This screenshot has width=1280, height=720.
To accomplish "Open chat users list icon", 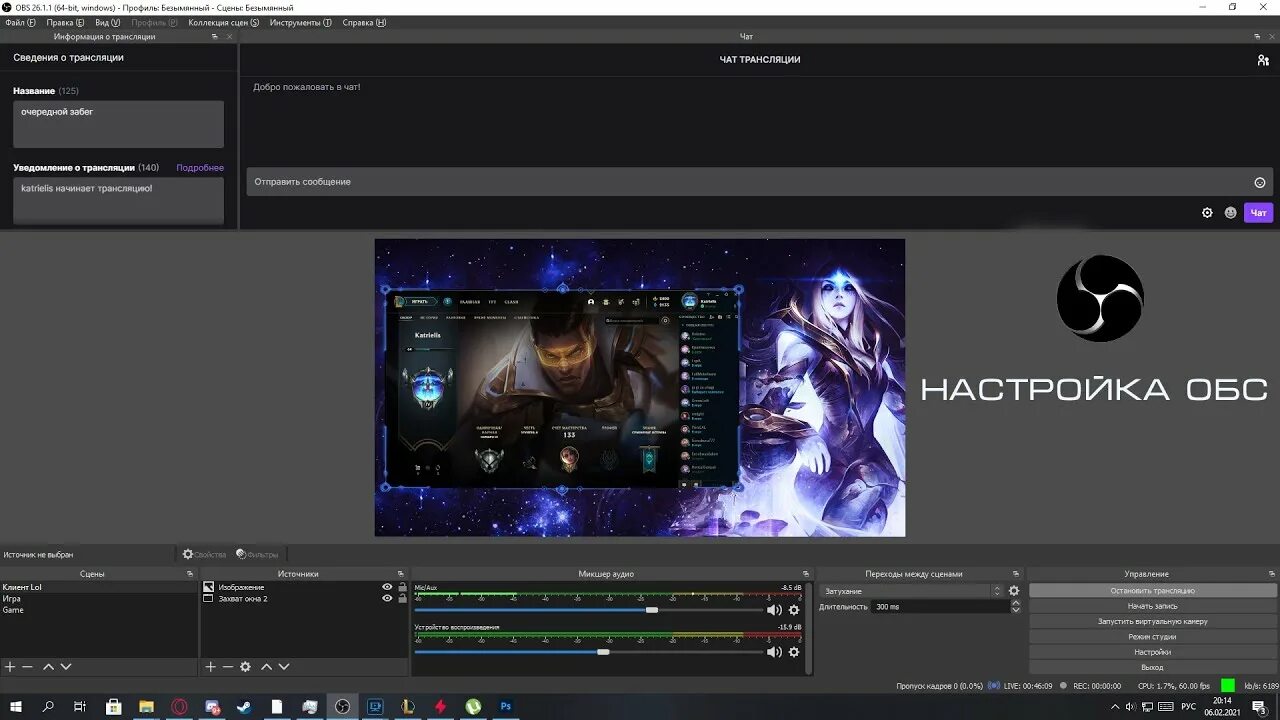I will pyautogui.click(x=1263, y=60).
